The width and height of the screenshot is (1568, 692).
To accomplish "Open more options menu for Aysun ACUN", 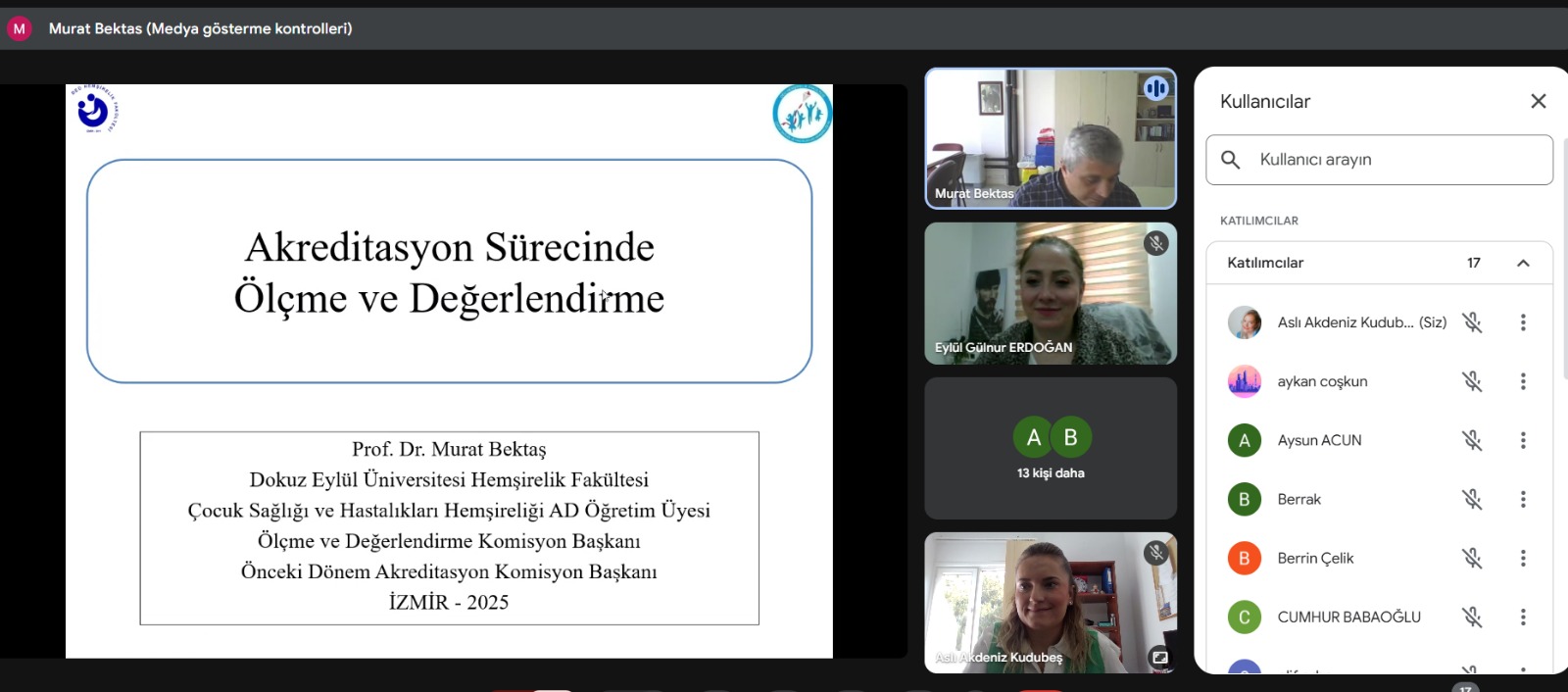I will pos(1523,440).
